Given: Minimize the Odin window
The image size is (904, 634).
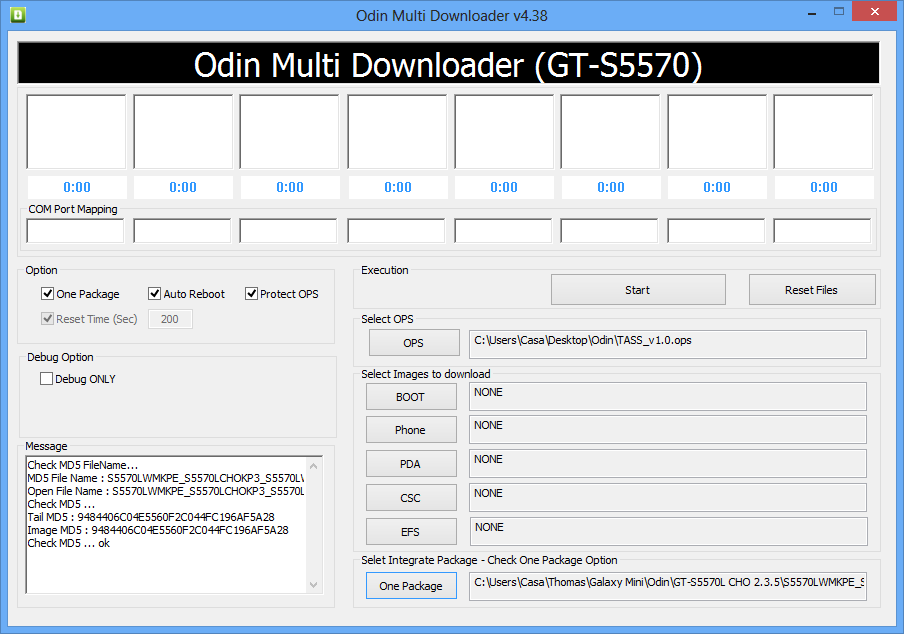Looking at the screenshot, I should coord(812,12).
